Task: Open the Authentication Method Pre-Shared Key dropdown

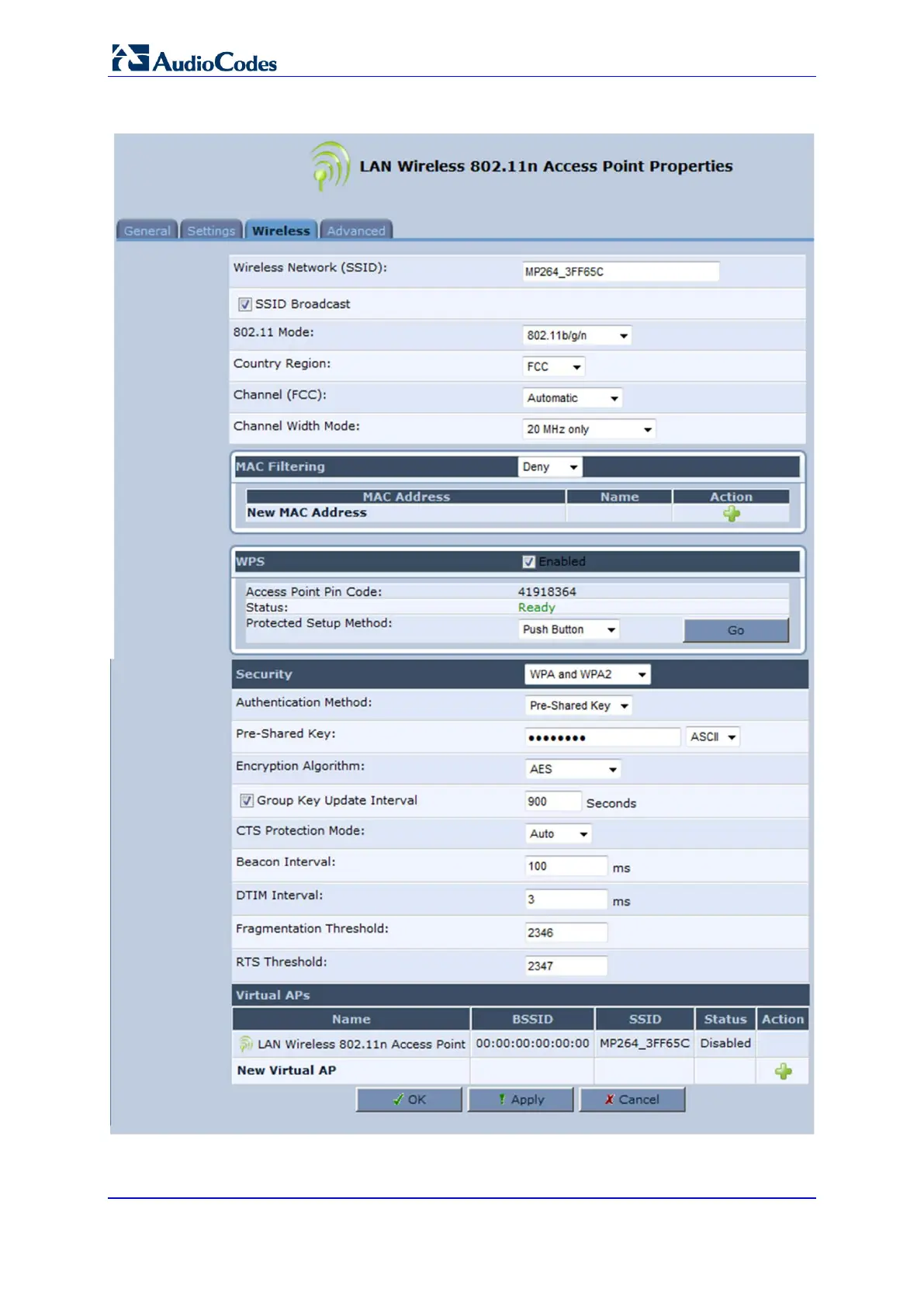Action: point(579,705)
